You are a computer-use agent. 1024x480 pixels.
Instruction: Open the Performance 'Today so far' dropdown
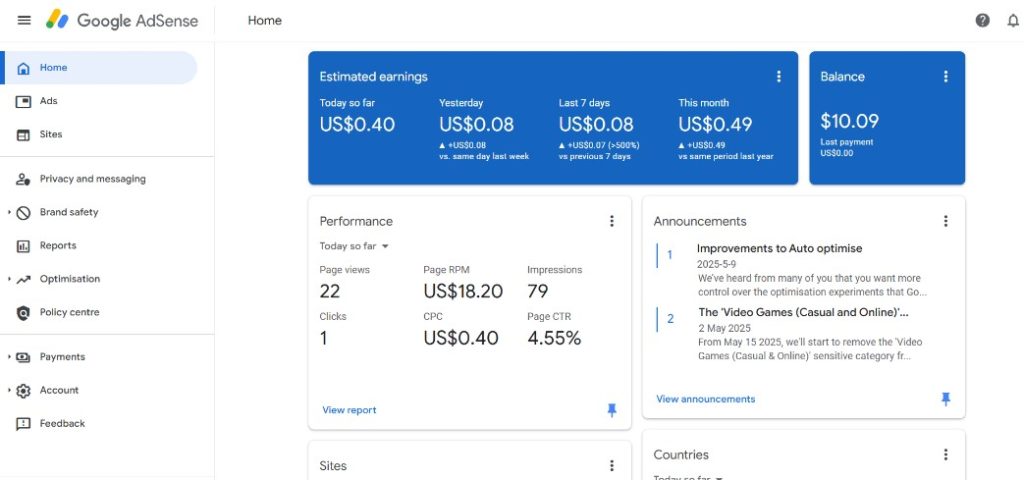(354, 246)
